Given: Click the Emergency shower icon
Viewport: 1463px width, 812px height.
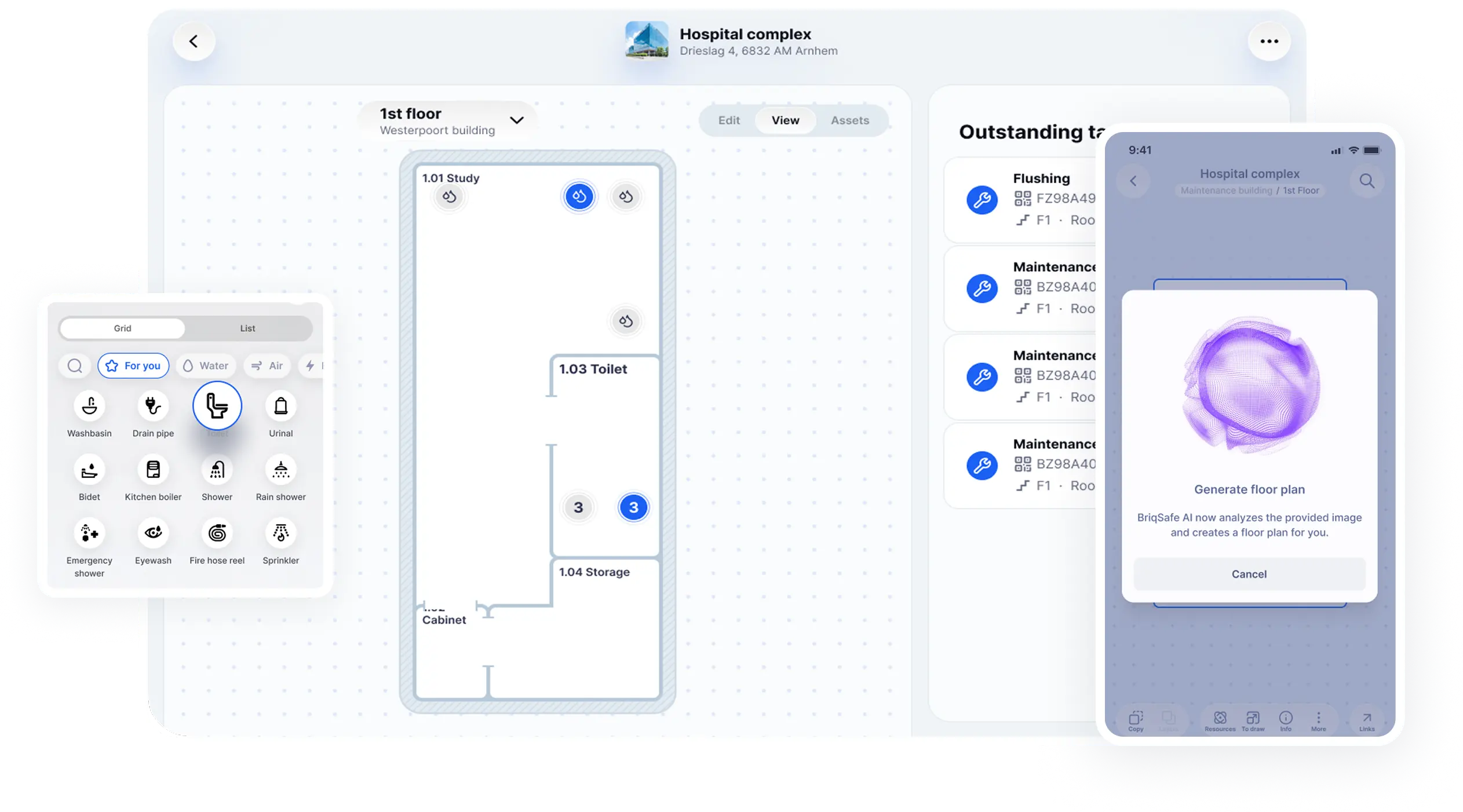Looking at the screenshot, I should [x=89, y=533].
